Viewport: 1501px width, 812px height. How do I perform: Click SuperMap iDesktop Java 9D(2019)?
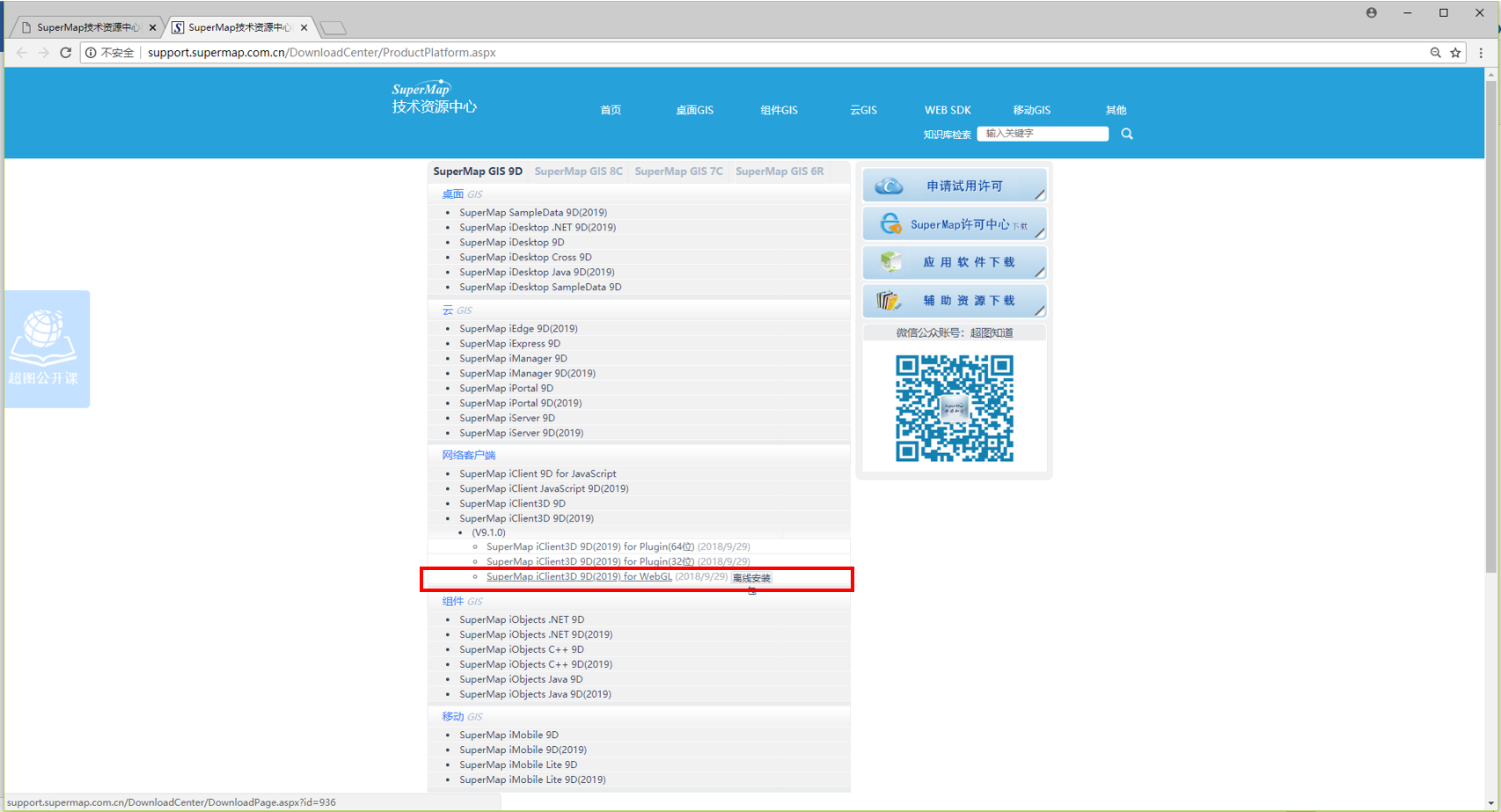(x=537, y=272)
